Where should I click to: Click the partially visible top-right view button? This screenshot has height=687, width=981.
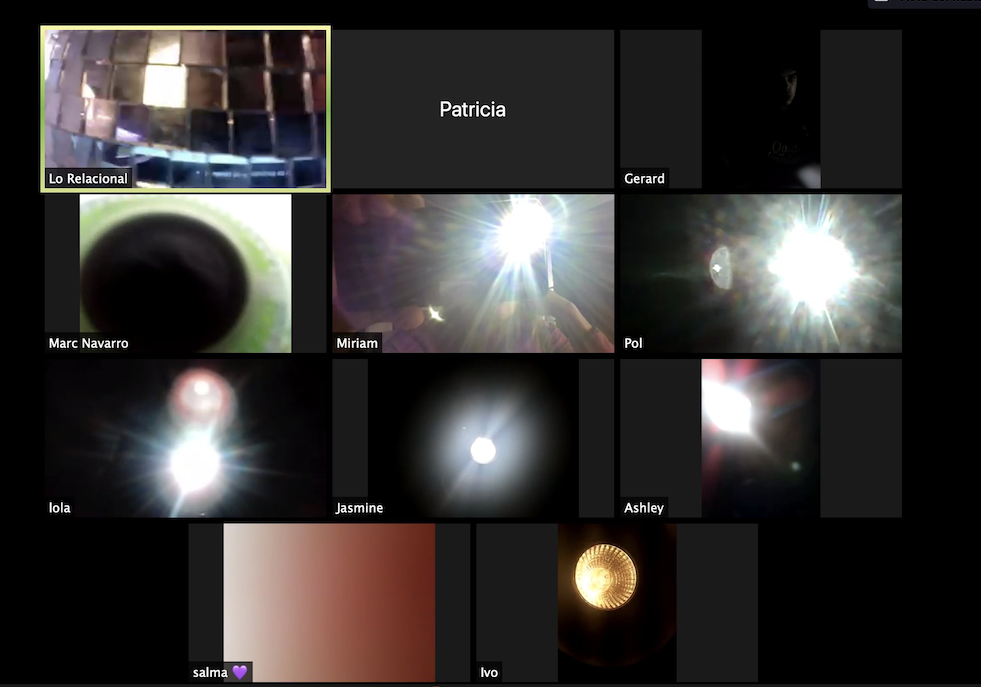click(925, 3)
